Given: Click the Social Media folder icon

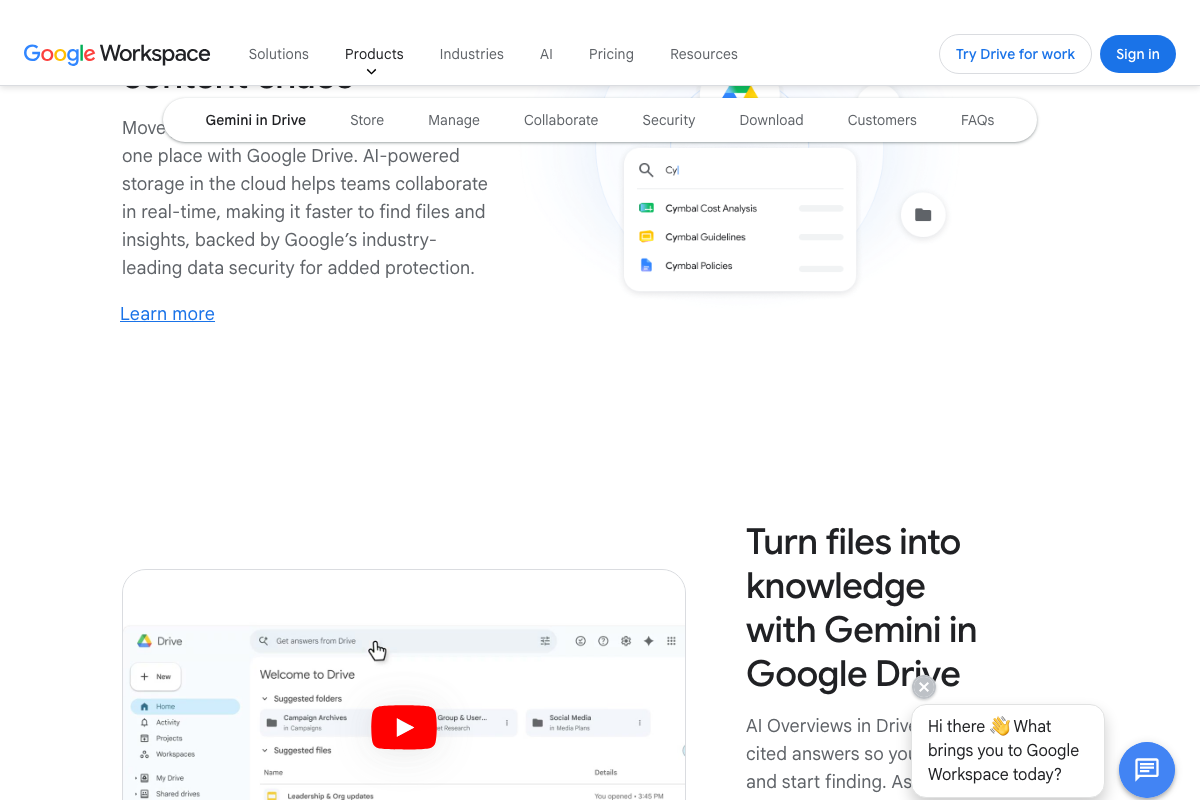Looking at the screenshot, I should pos(538,722).
